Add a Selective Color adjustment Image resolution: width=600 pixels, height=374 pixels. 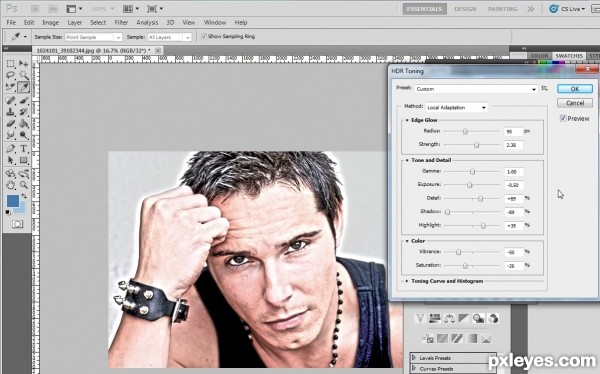click(x=486, y=338)
